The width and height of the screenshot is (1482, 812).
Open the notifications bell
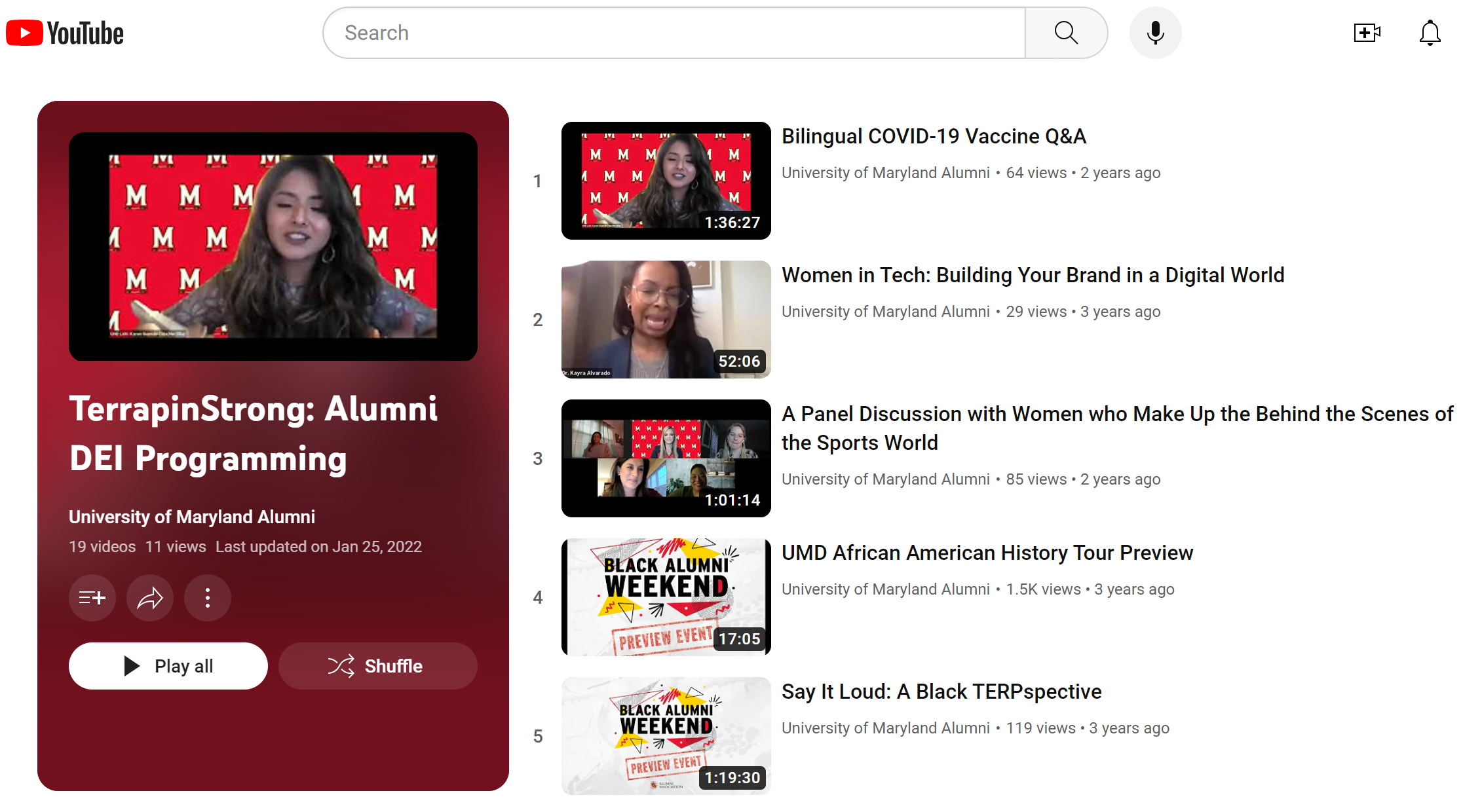[x=1430, y=33]
